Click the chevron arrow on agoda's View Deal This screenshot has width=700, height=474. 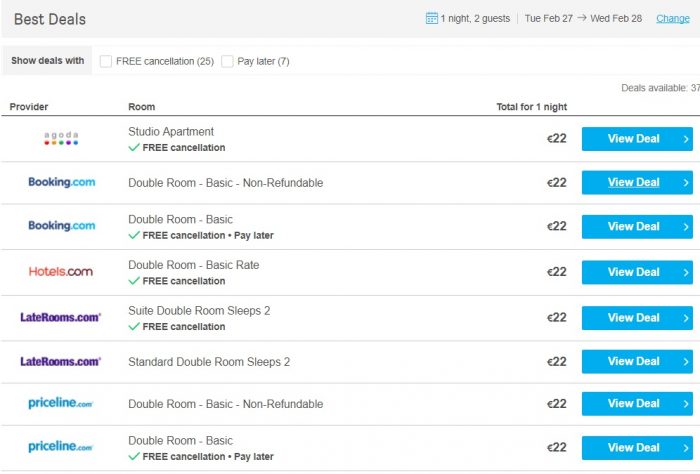click(x=686, y=139)
